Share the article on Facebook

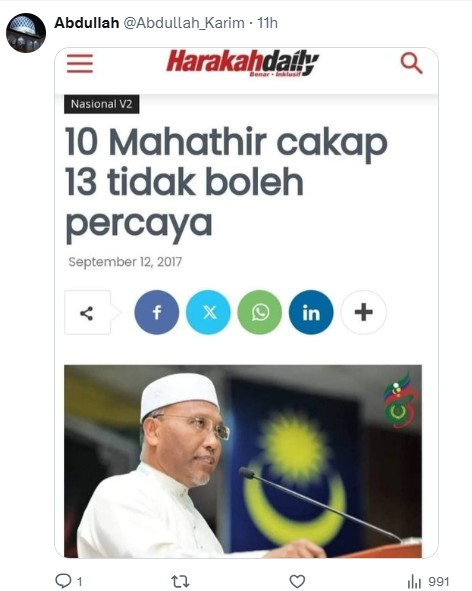(x=157, y=312)
